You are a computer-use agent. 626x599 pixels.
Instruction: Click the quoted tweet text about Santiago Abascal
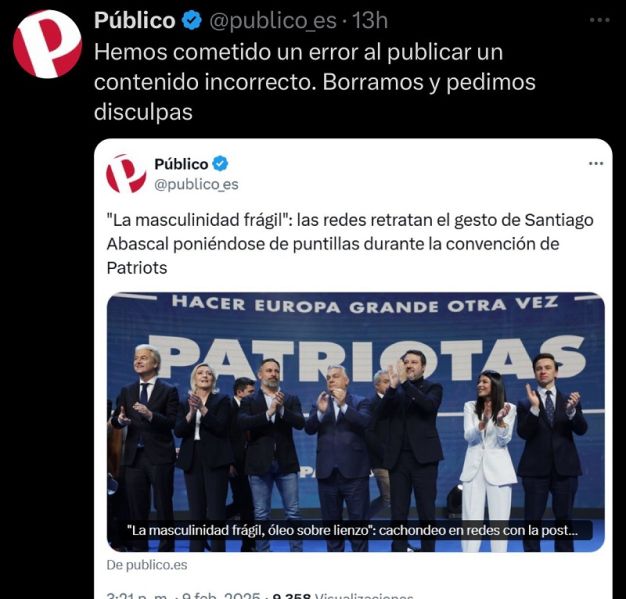(x=350, y=244)
